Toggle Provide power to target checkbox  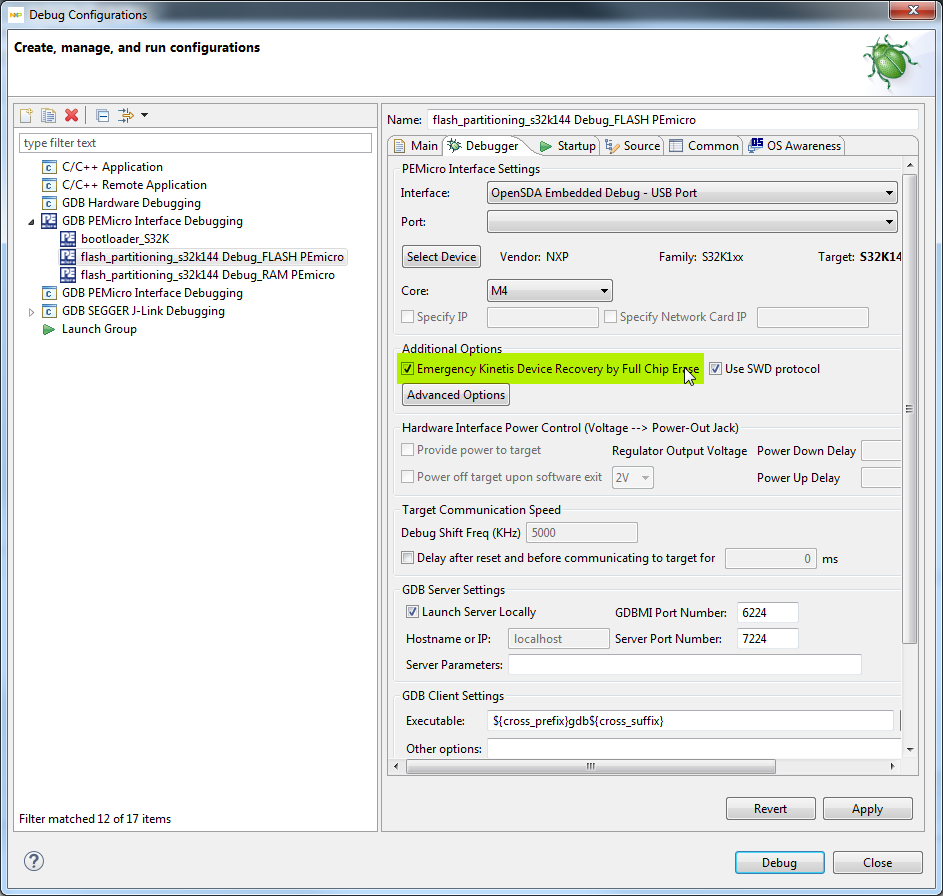(x=408, y=450)
